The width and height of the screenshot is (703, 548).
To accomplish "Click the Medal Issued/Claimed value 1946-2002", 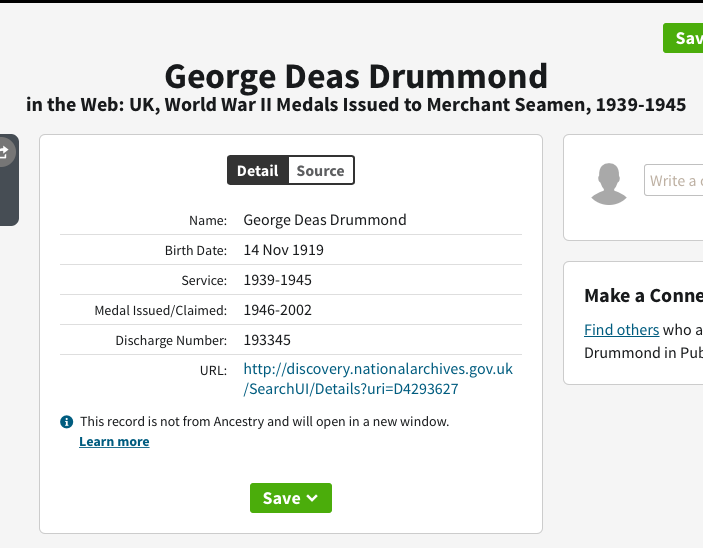I will pos(278,310).
